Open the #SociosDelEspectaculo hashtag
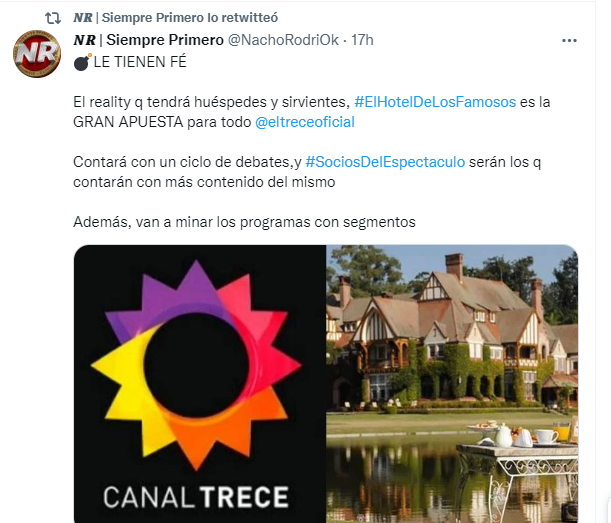This screenshot has height=523, width=611. pos(385,162)
